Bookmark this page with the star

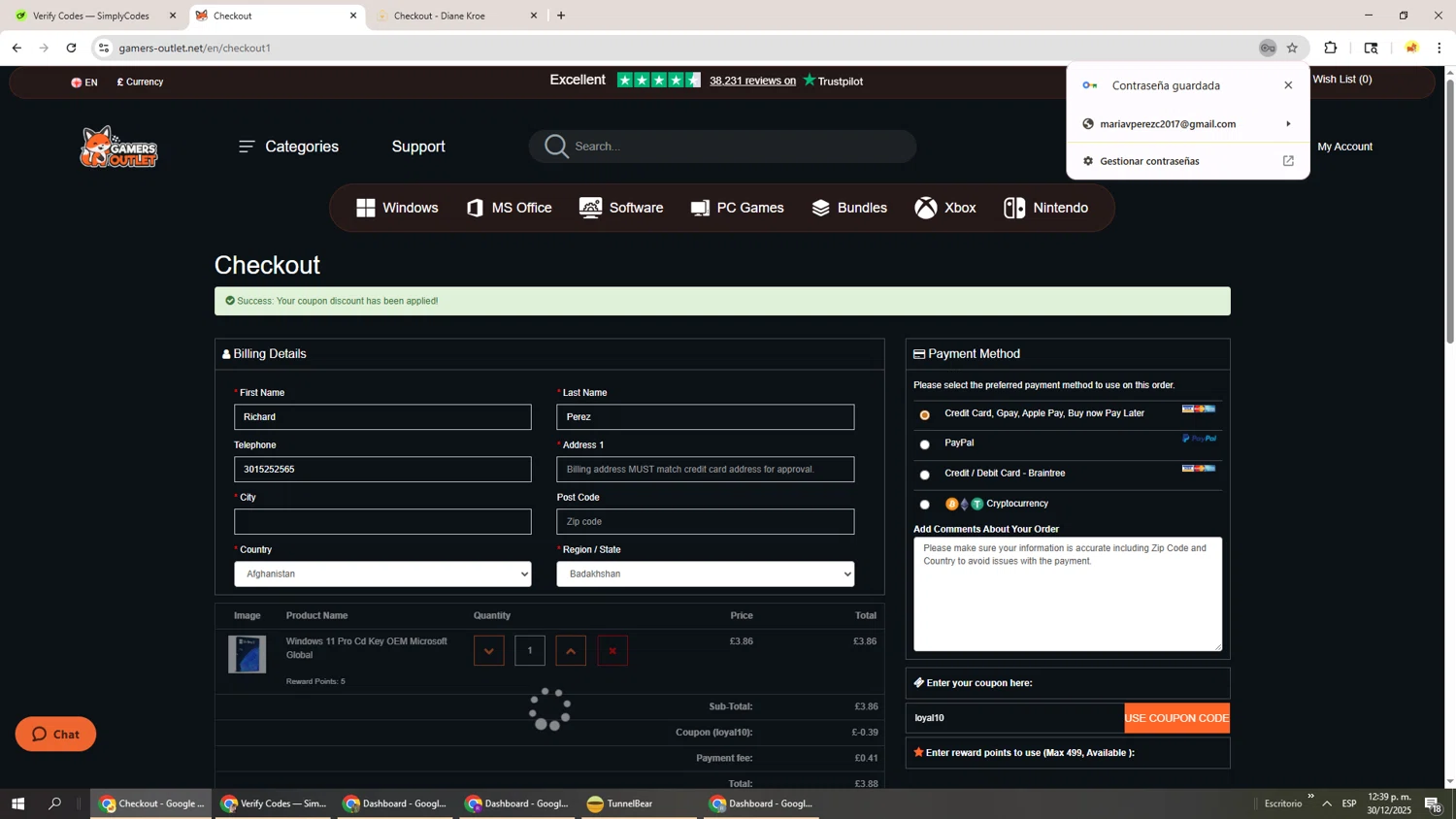point(1292,48)
